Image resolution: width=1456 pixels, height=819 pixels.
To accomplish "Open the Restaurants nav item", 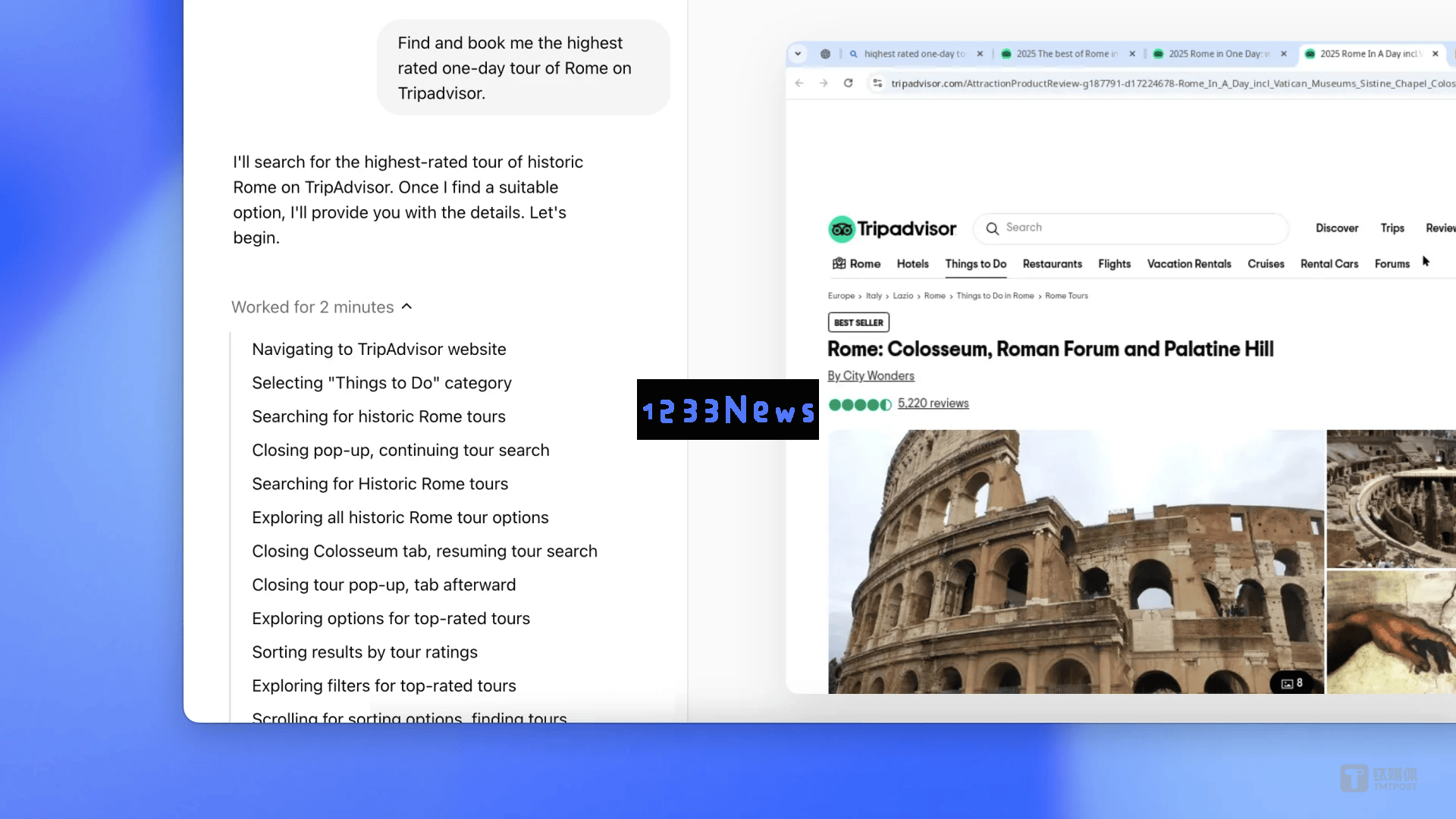I will [x=1053, y=264].
